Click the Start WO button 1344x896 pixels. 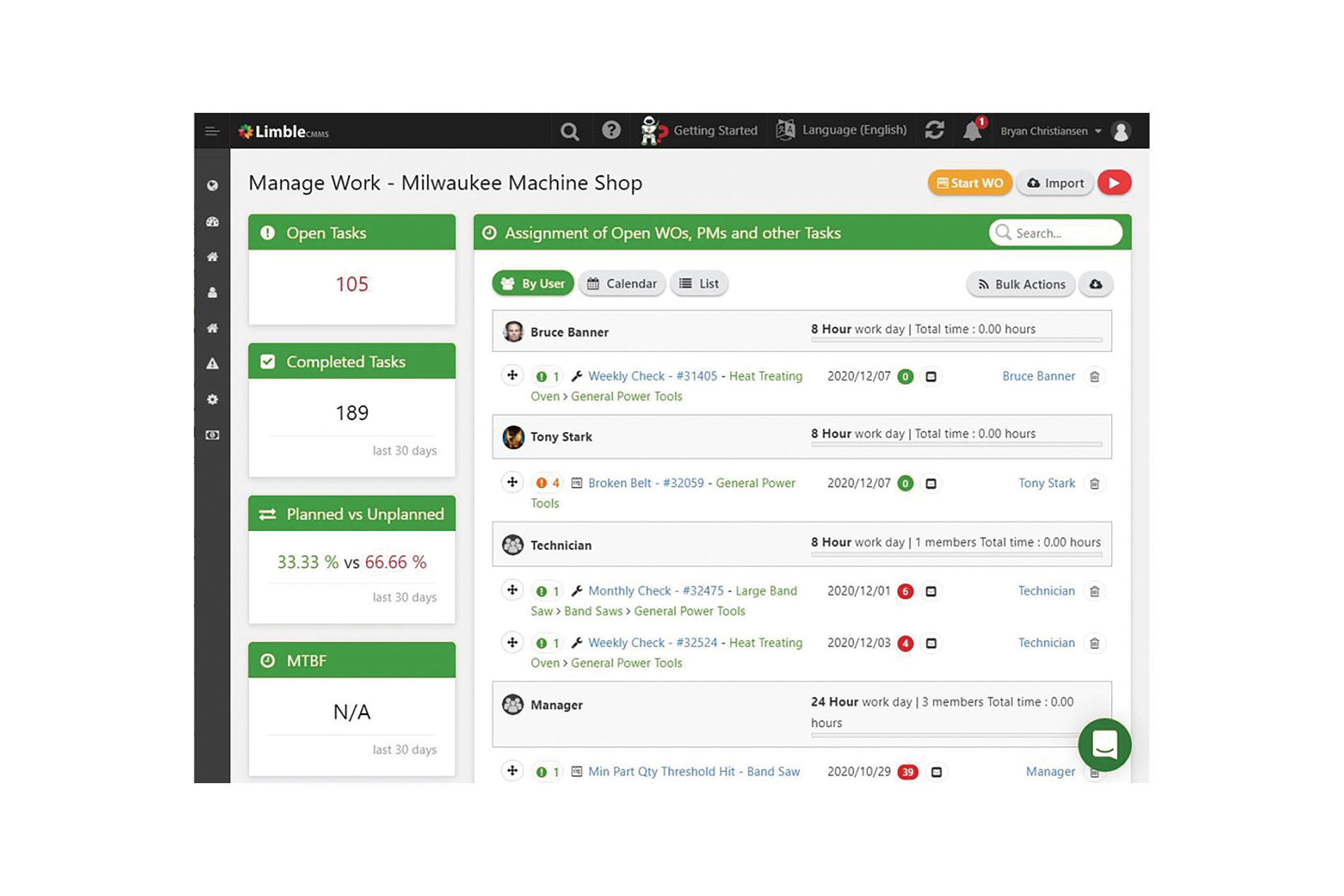pos(970,183)
